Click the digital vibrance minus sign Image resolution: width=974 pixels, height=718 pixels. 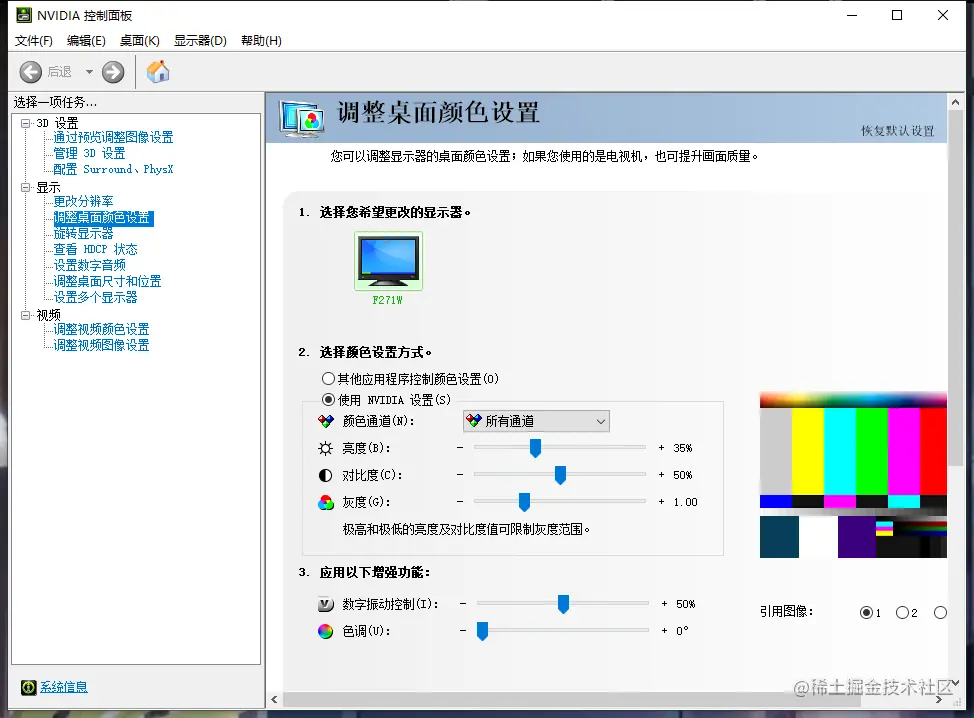pyautogui.click(x=463, y=603)
